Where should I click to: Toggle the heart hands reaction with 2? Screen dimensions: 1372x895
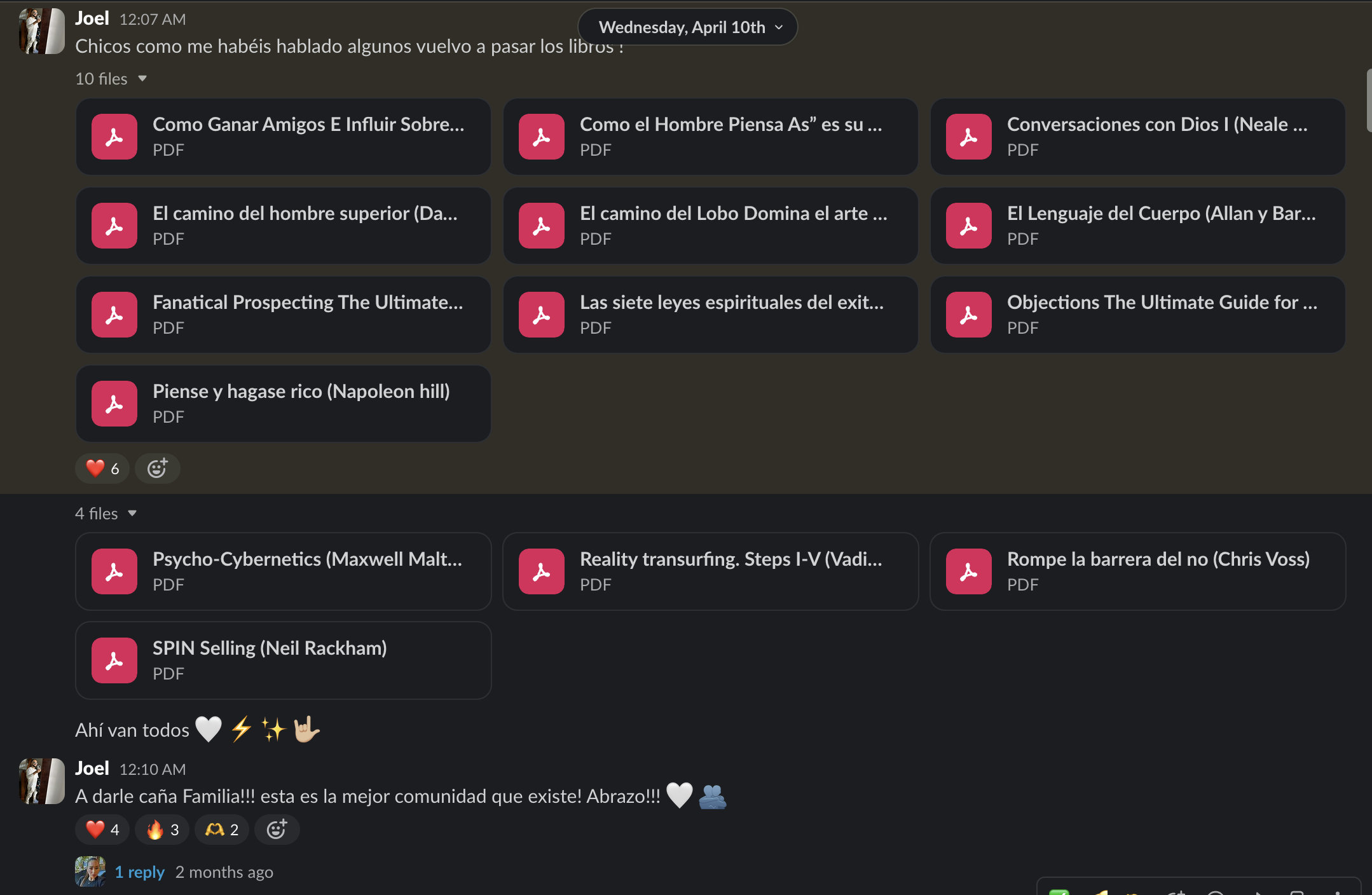221,830
